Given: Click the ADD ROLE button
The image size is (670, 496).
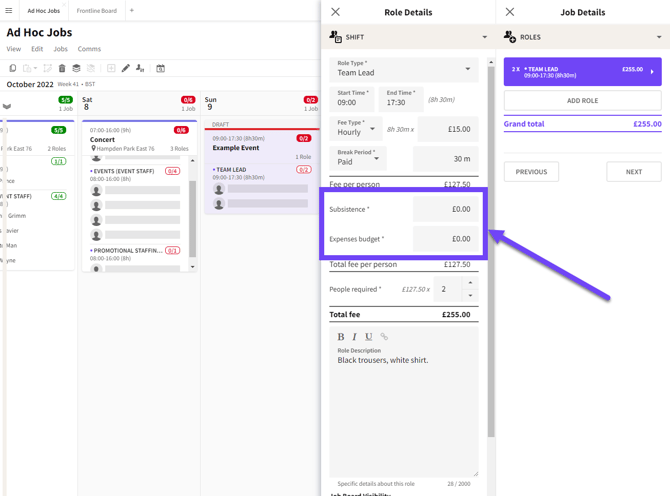Looking at the screenshot, I should click(582, 100).
